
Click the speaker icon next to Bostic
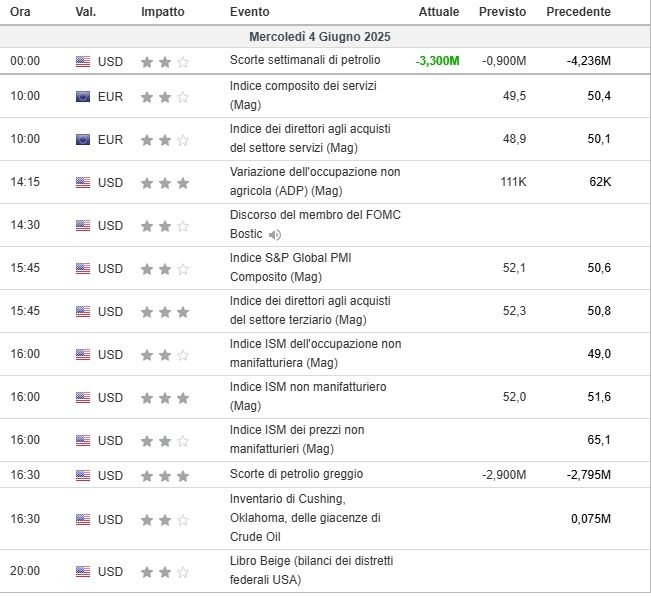pyautogui.click(x=274, y=235)
